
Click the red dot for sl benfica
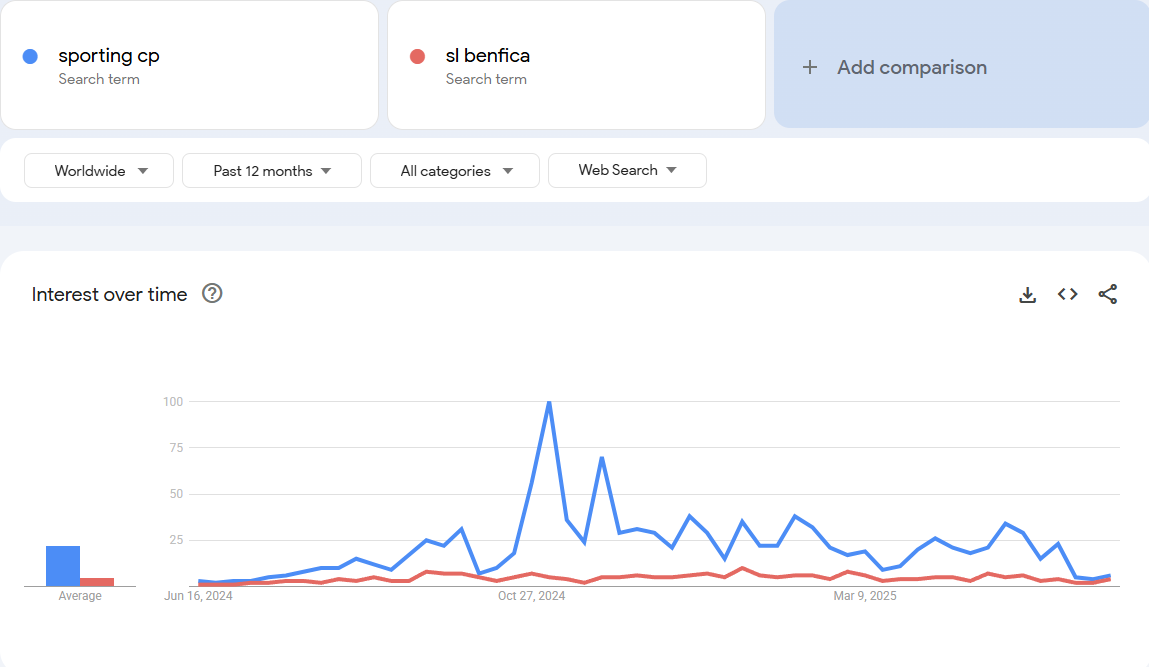(418, 56)
